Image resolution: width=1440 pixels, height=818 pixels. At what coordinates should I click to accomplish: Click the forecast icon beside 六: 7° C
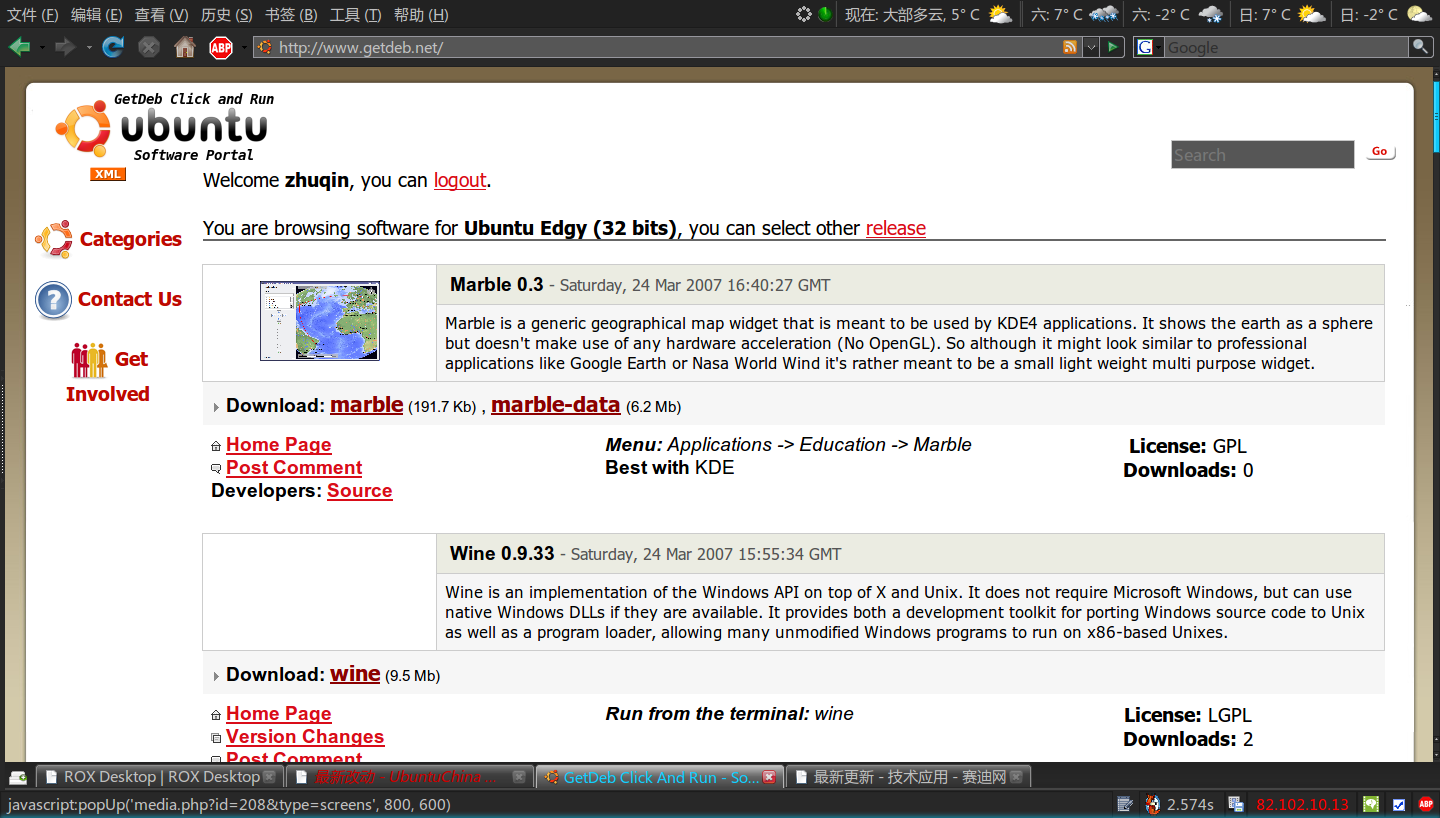click(1104, 14)
